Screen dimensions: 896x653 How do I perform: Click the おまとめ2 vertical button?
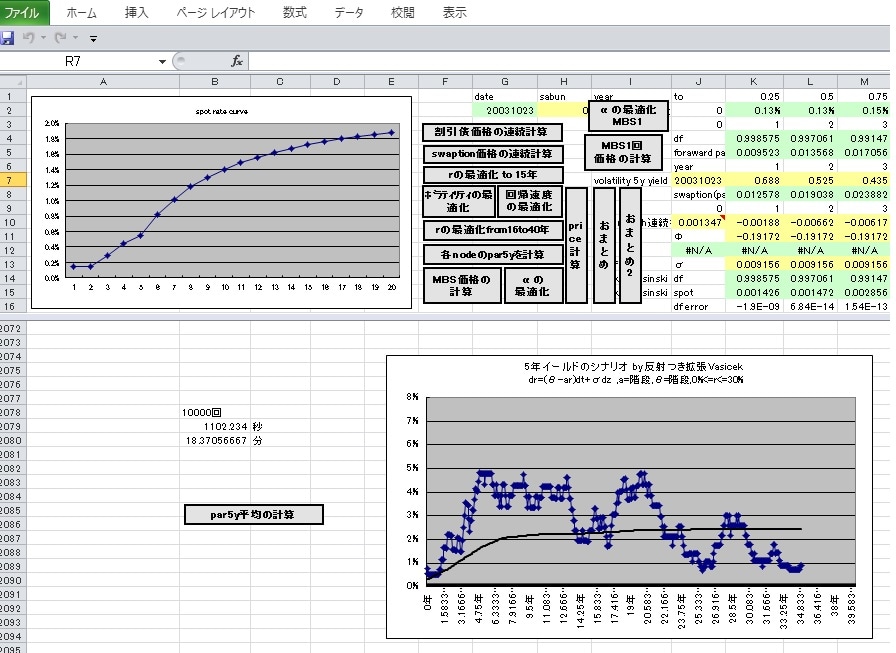(630, 245)
